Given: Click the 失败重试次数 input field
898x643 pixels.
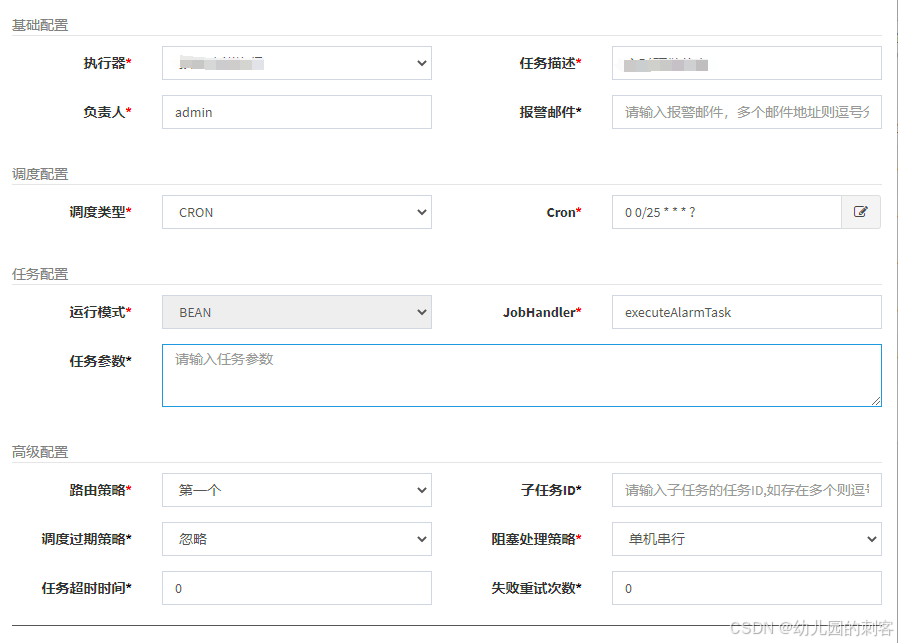Looking at the screenshot, I should tap(747, 588).
